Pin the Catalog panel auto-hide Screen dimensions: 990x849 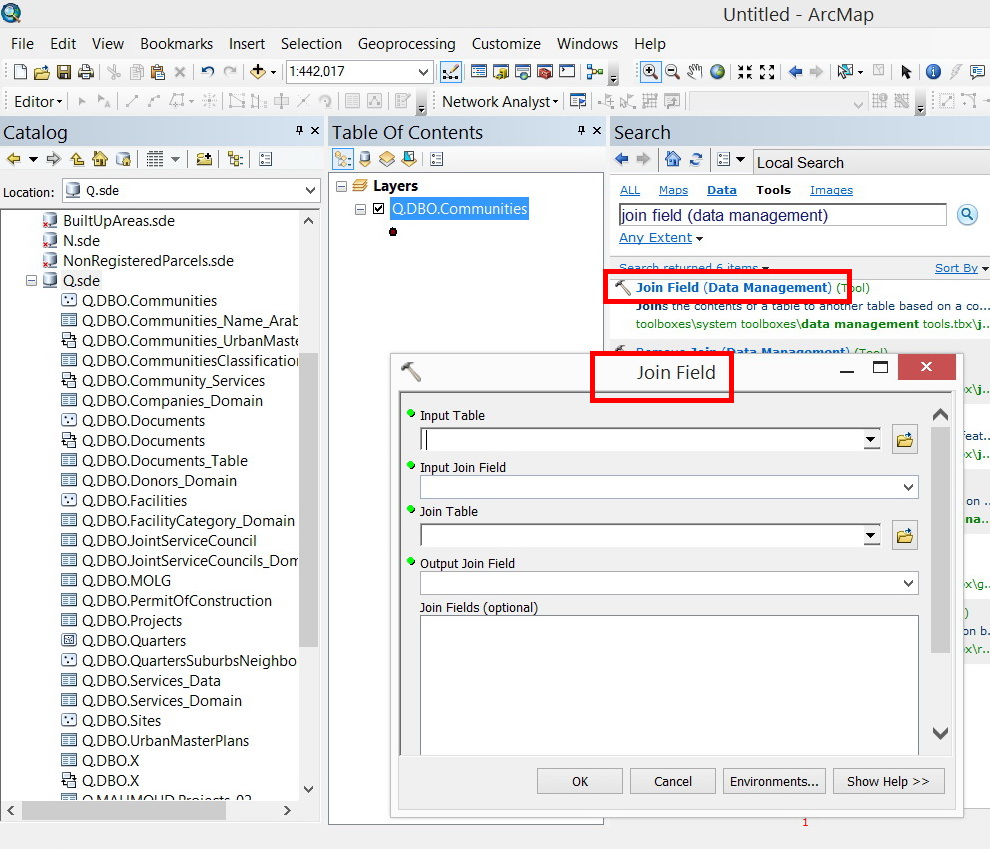299,131
